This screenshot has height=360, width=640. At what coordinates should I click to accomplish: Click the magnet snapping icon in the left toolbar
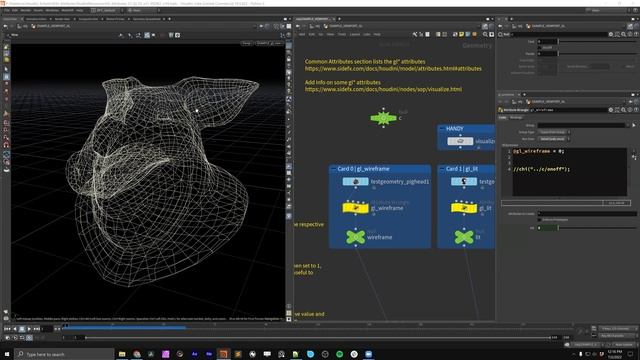point(6,145)
